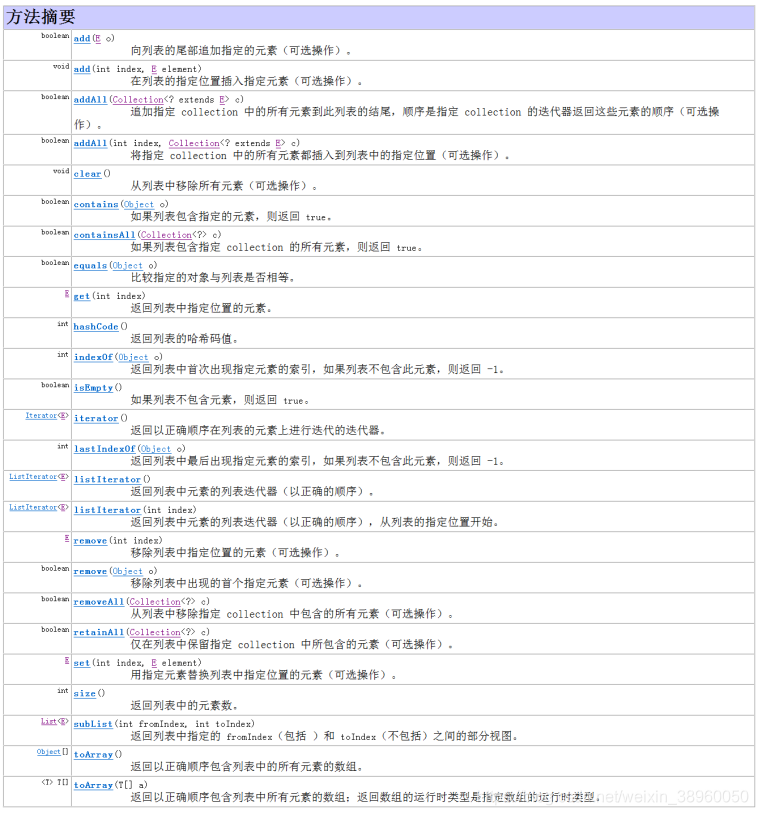This screenshot has width=758, height=815.
Task: Open the contains method link
Action: pyautogui.click(x=96, y=204)
